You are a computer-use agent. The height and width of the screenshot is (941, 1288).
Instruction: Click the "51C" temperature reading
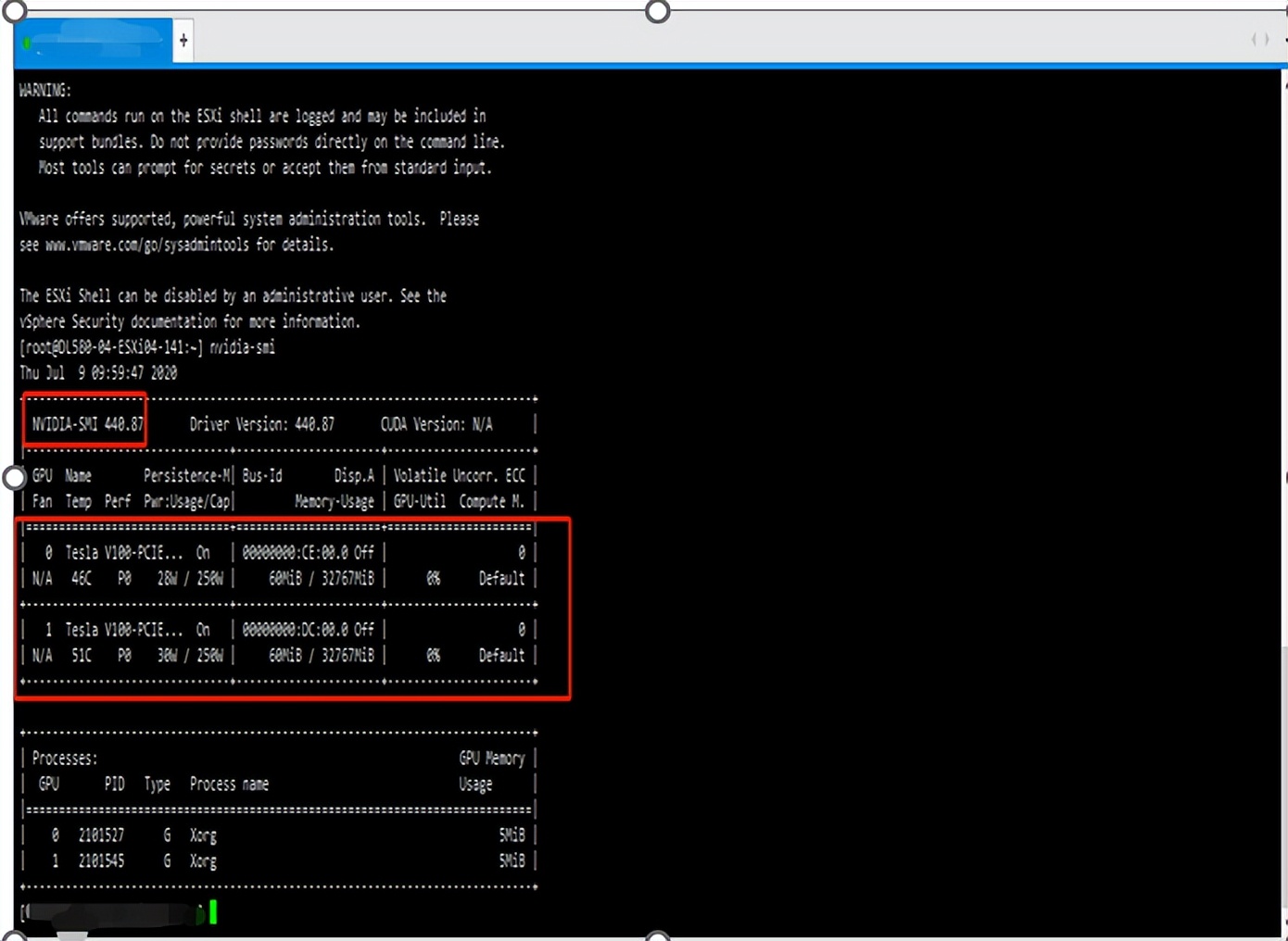click(x=82, y=656)
